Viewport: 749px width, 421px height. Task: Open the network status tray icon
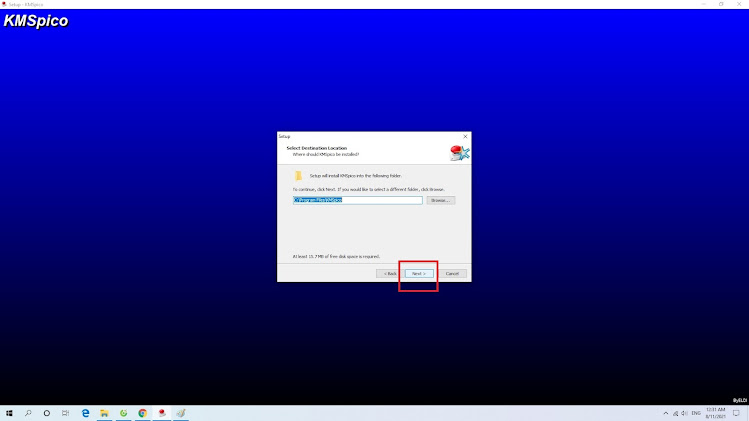coord(675,413)
